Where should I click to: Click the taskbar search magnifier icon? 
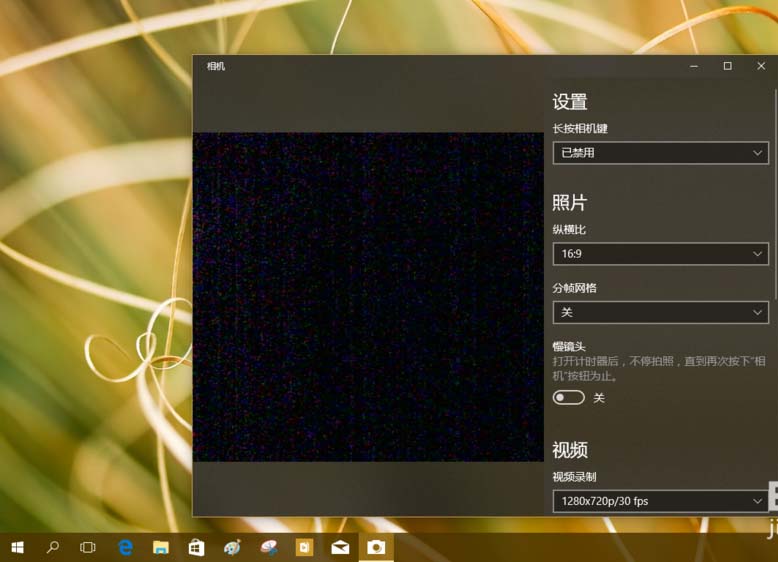point(53,547)
